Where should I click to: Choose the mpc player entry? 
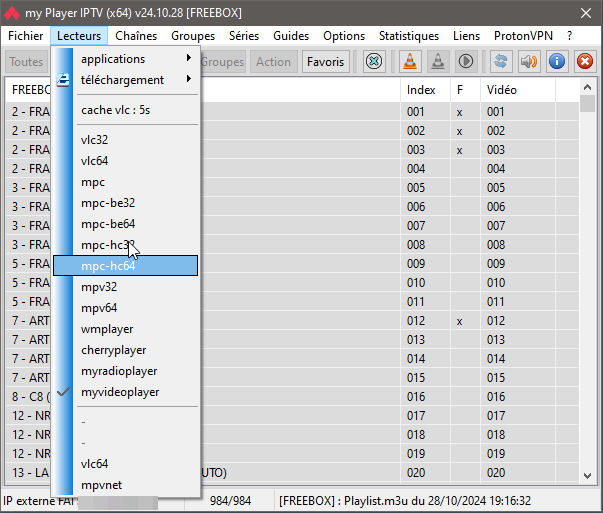(x=125, y=182)
